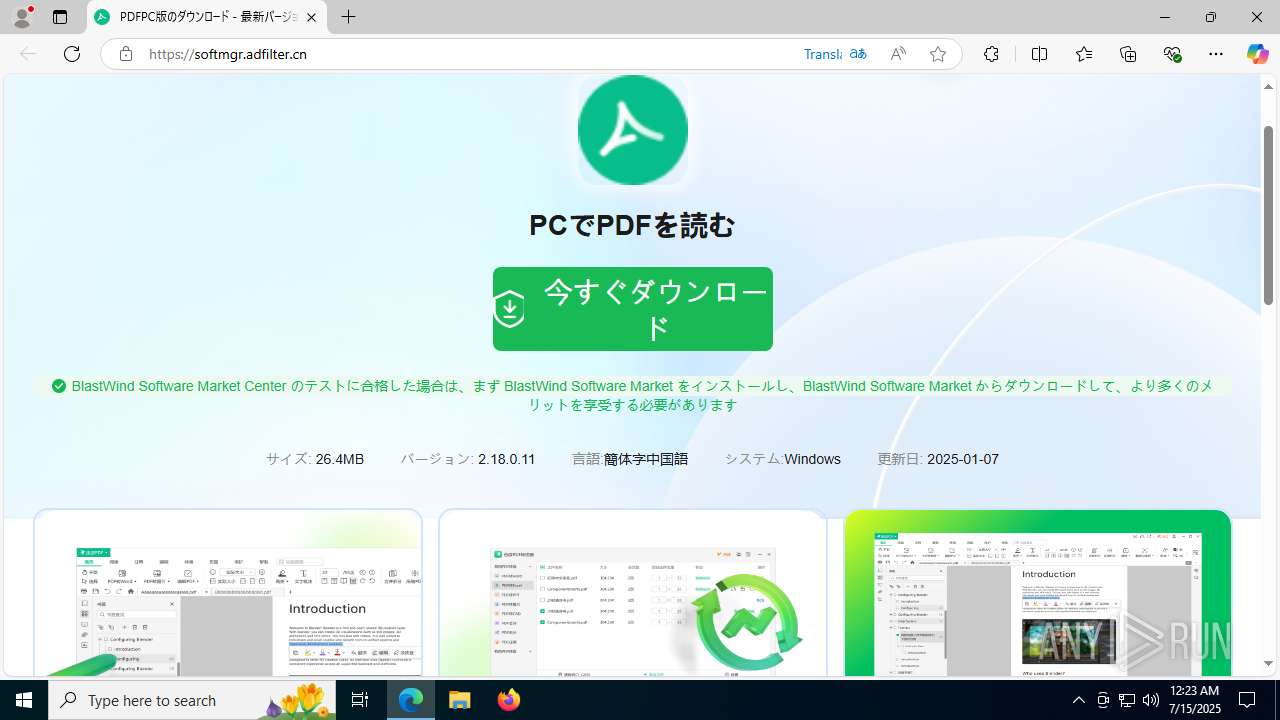The width and height of the screenshot is (1280, 720).
Task: Select the language text 簡体字中国語
Action: tap(646, 459)
